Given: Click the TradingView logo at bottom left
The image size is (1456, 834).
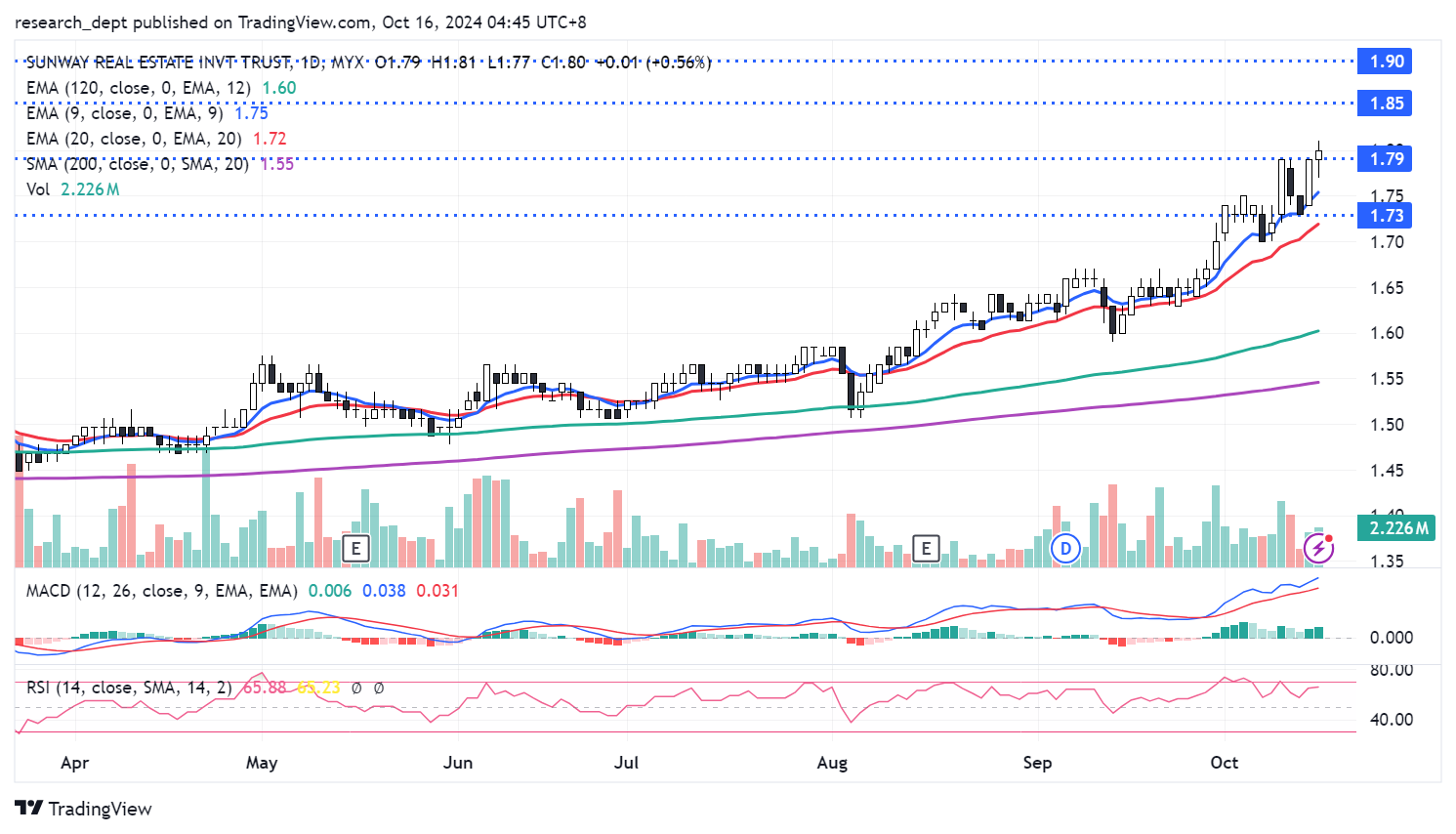Looking at the screenshot, I should [x=84, y=809].
